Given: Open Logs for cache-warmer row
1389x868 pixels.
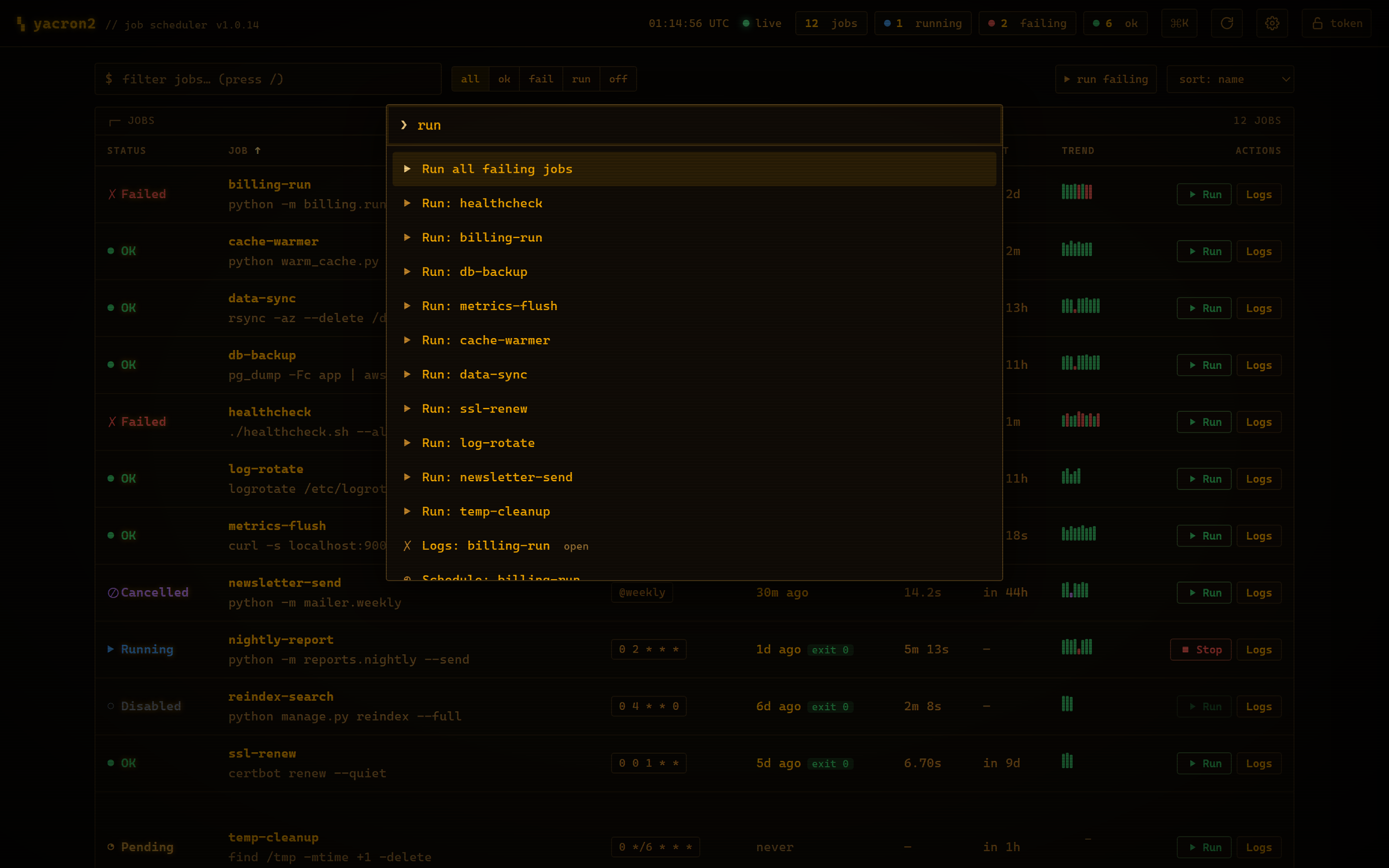Looking at the screenshot, I should [x=1258, y=251].
